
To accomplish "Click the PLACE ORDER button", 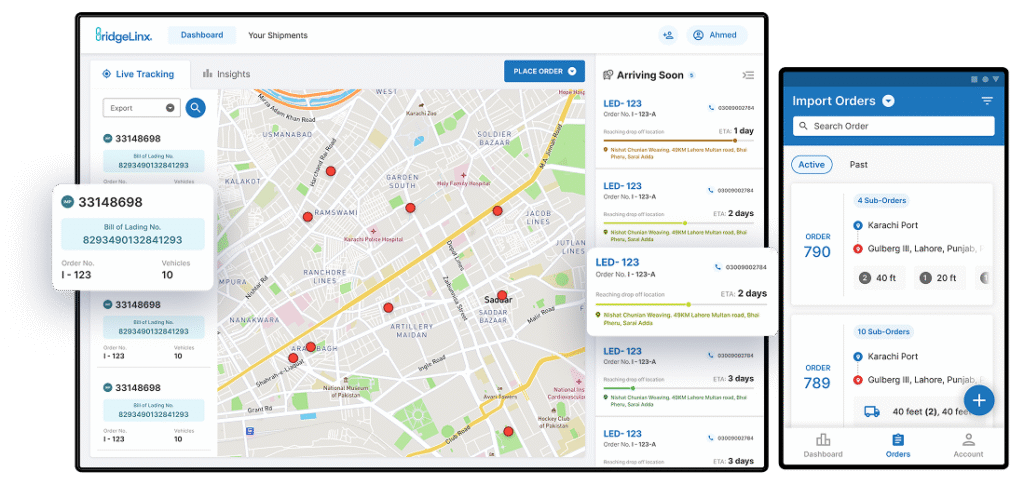I will coord(544,71).
